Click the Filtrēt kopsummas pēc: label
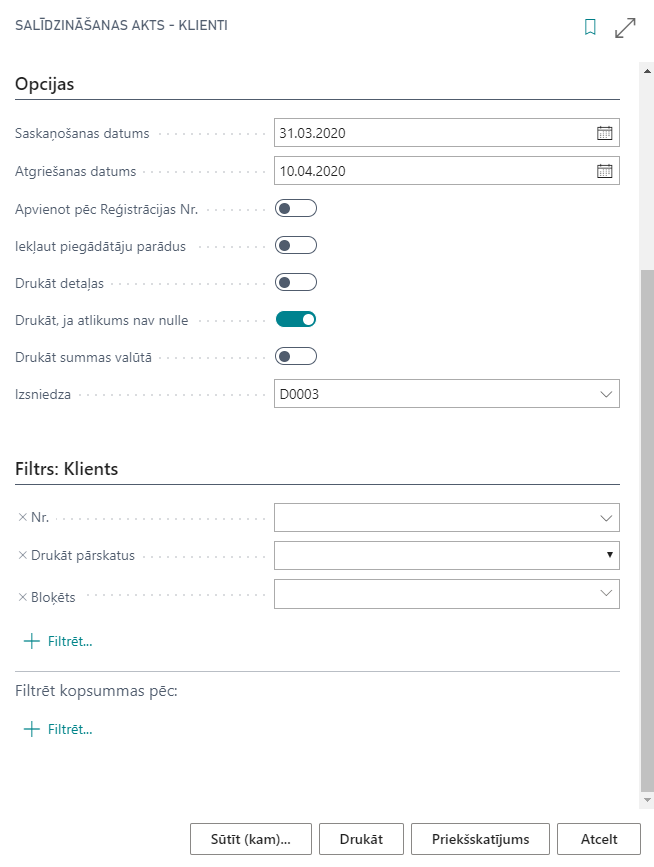 tap(96, 691)
